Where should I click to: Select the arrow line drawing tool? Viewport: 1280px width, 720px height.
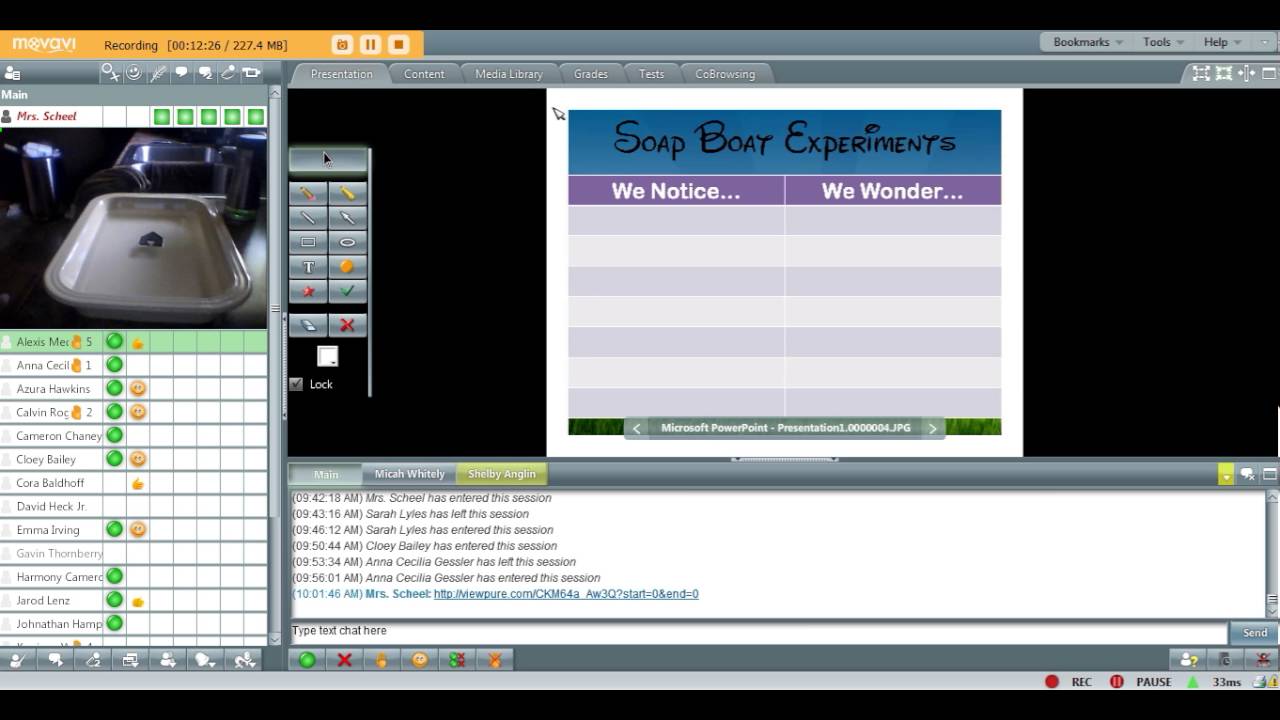347,218
